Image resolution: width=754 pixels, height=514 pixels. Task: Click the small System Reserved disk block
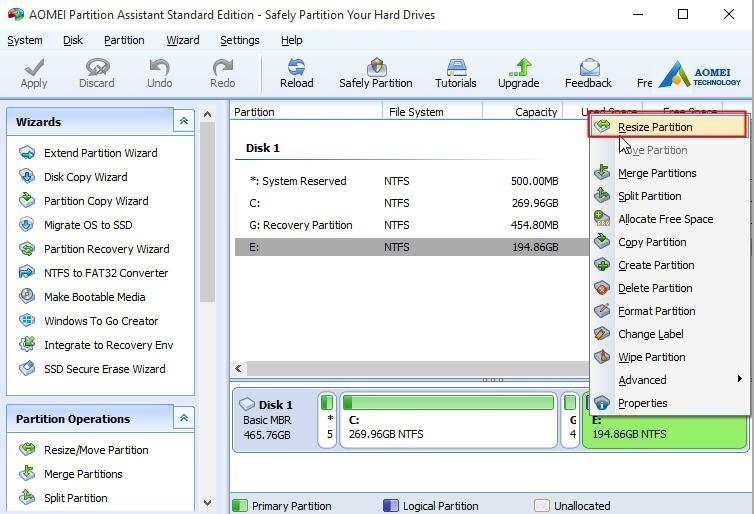coord(327,421)
